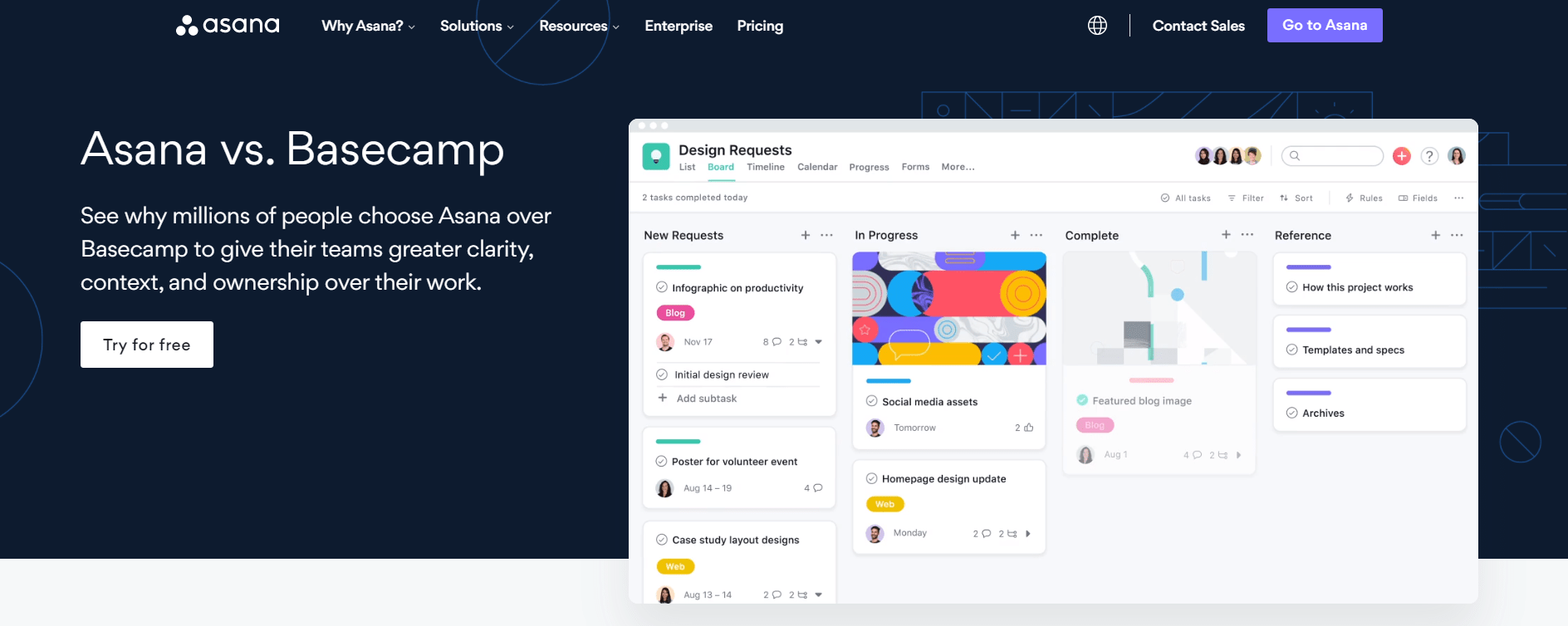This screenshot has width=1568, height=626.
Task: Collapse subtasks on Infographic card
Action: (x=819, y=341)
